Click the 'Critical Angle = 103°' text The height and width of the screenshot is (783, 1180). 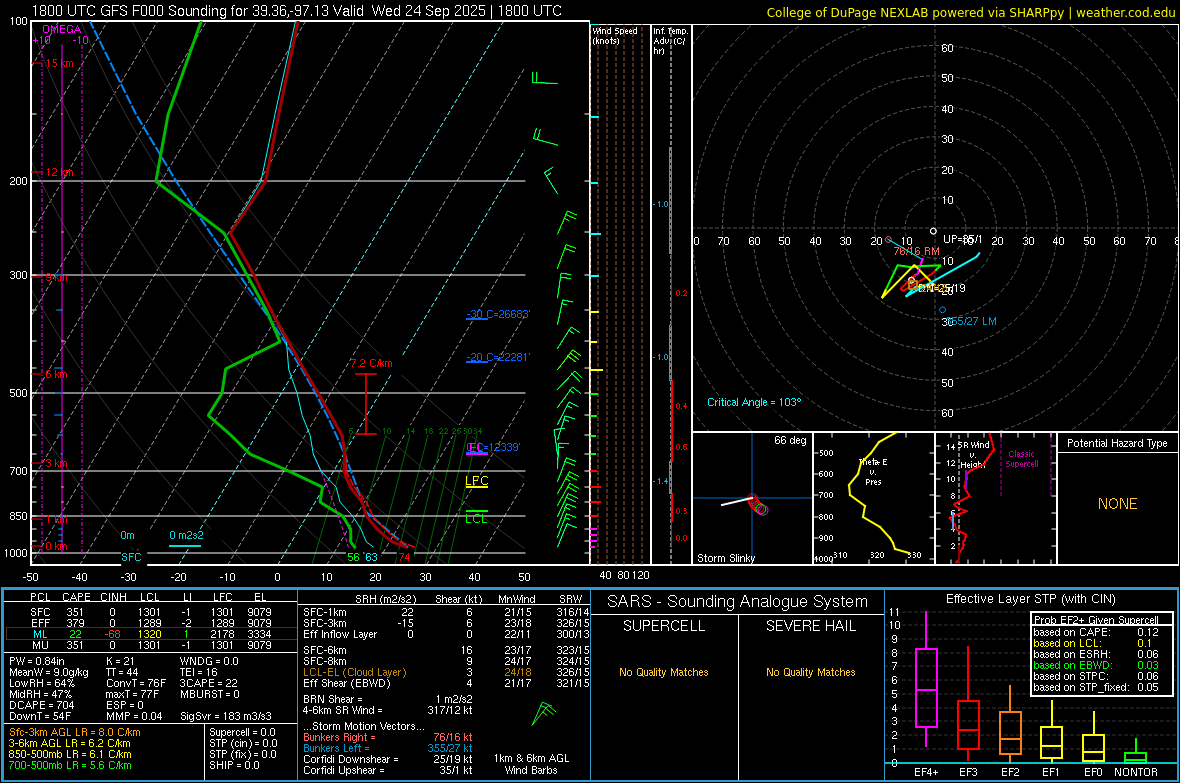(754, 402)
